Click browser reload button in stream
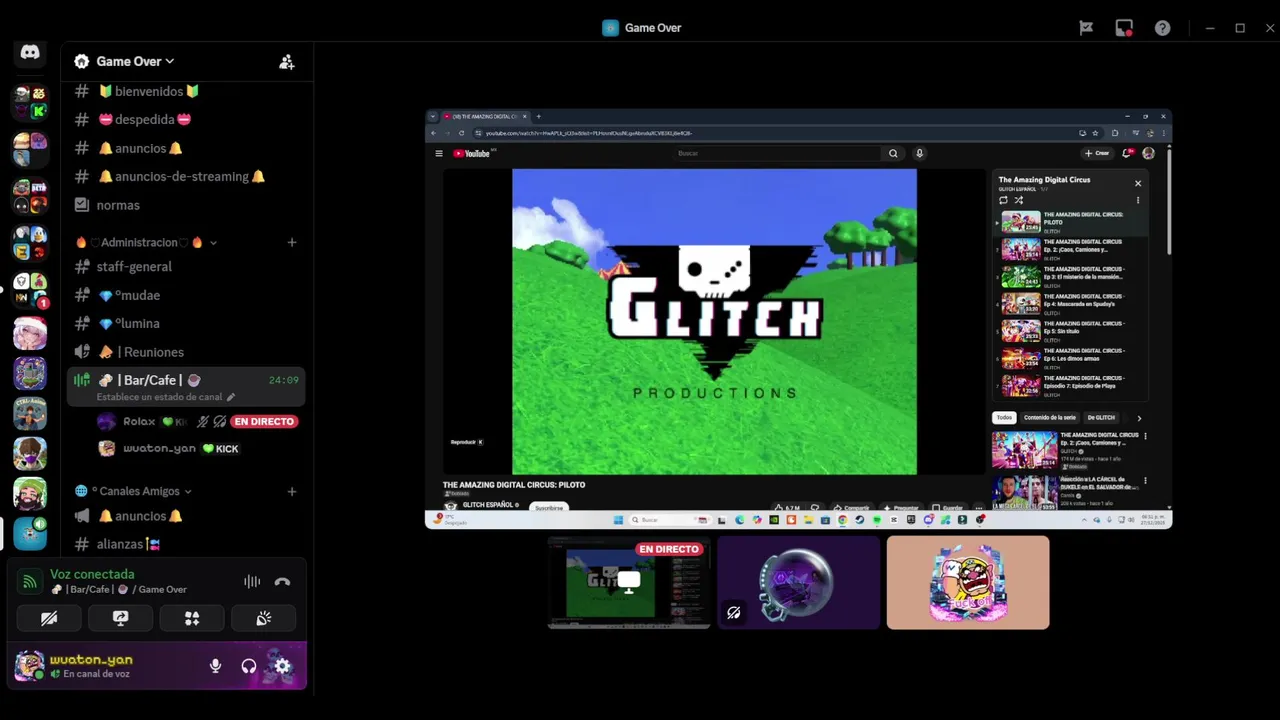This screenshot has width=1280, height=720. (x=461, y=133)
